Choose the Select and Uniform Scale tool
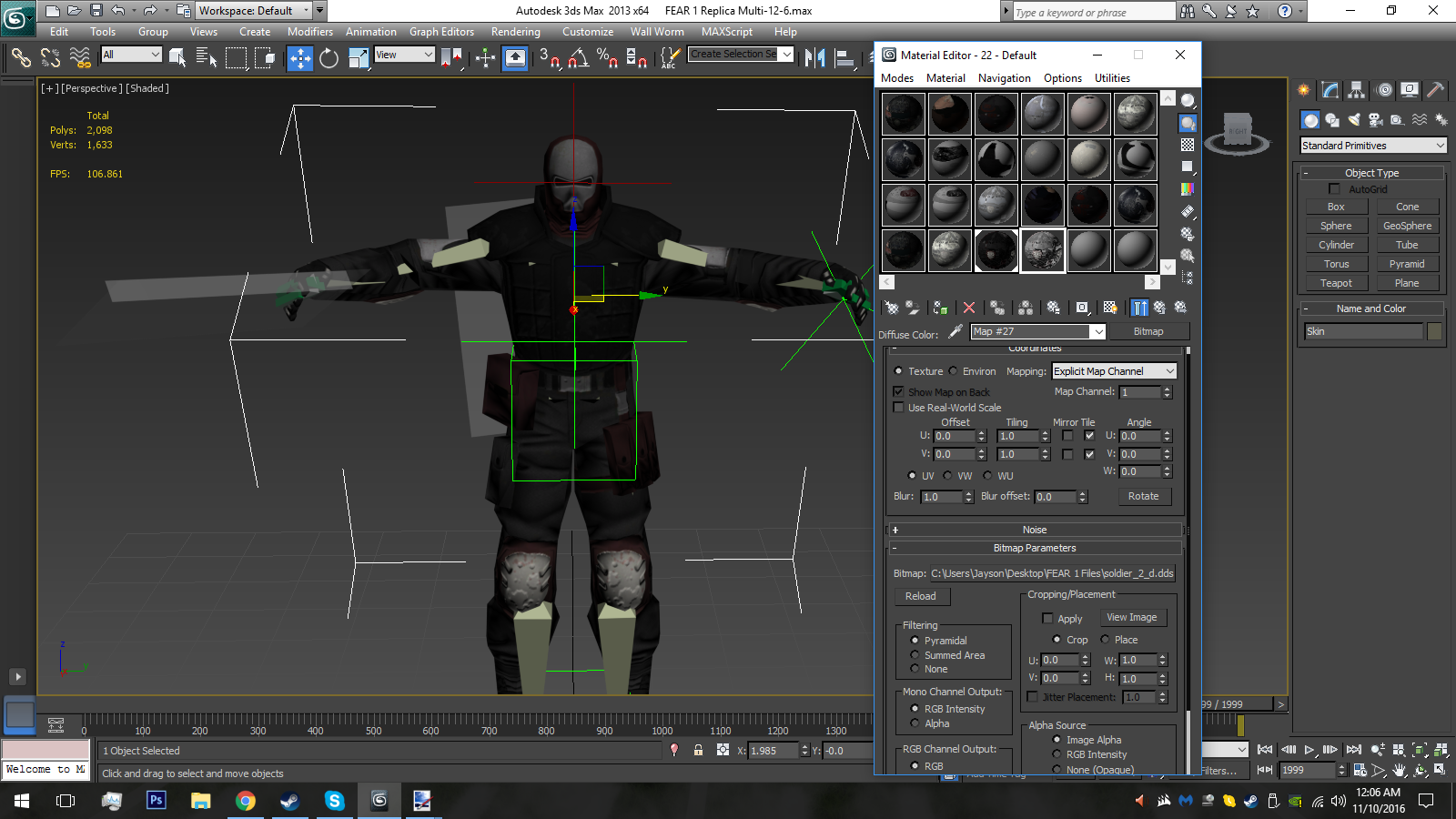Viewport: 1456px width, 819px height. 359,58
